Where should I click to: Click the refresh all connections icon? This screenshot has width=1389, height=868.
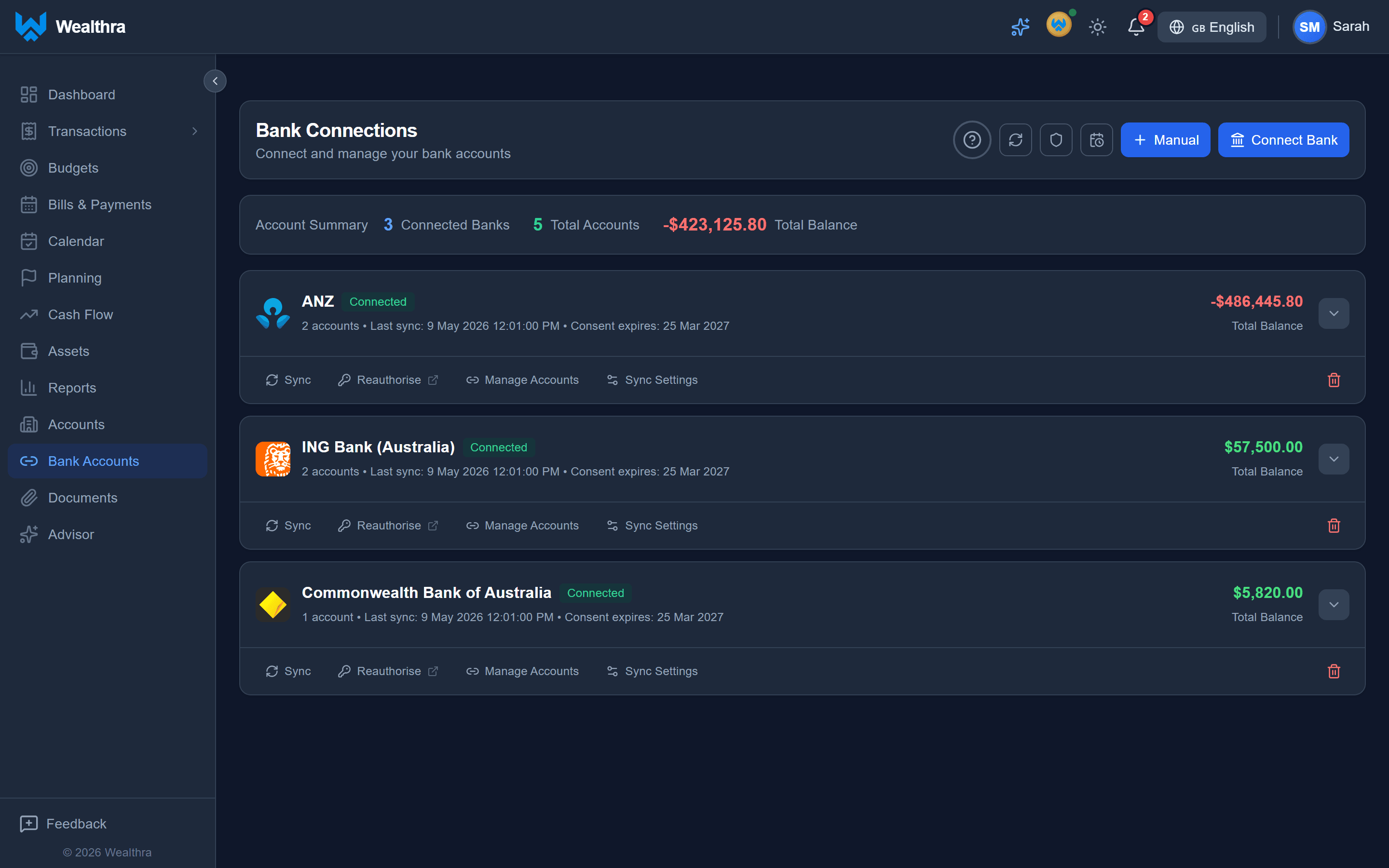[x=1015, y=140]
